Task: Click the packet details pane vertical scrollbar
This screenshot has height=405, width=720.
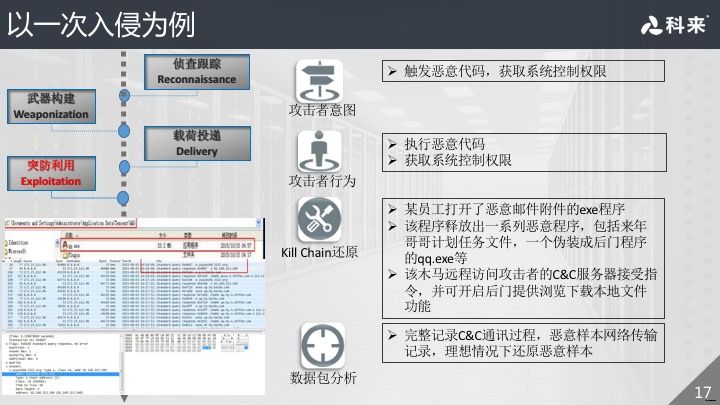Action: pos(121,364)
